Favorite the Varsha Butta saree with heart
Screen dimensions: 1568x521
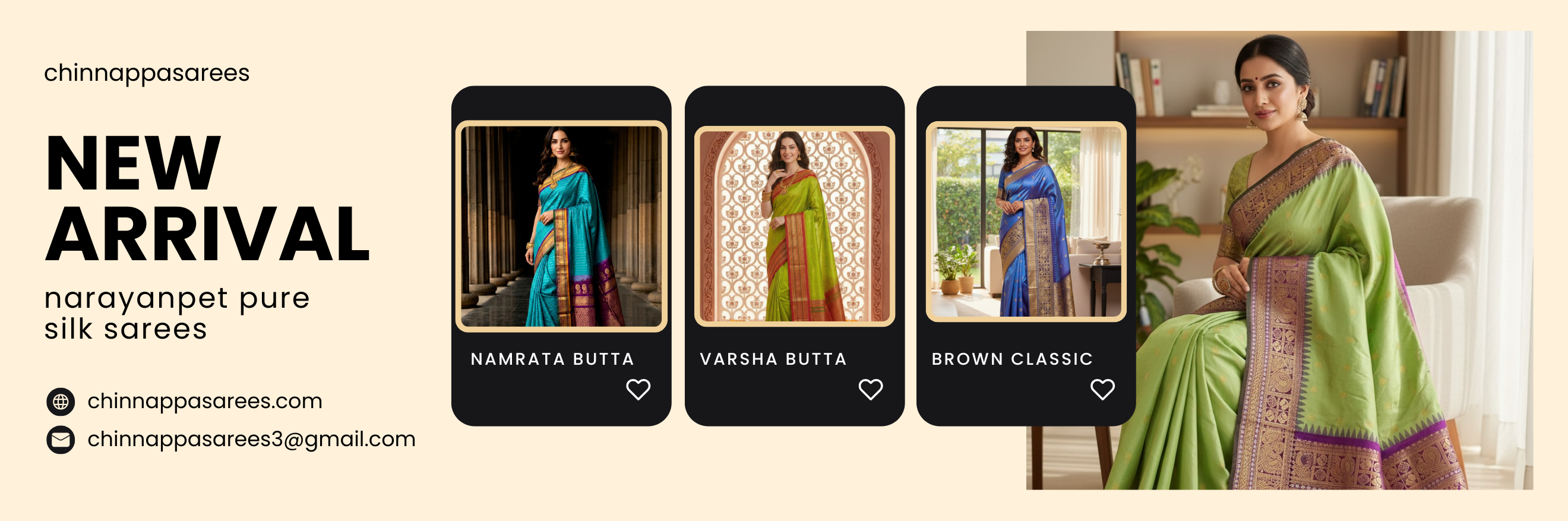pyautogui.click(x=871, y=390)
